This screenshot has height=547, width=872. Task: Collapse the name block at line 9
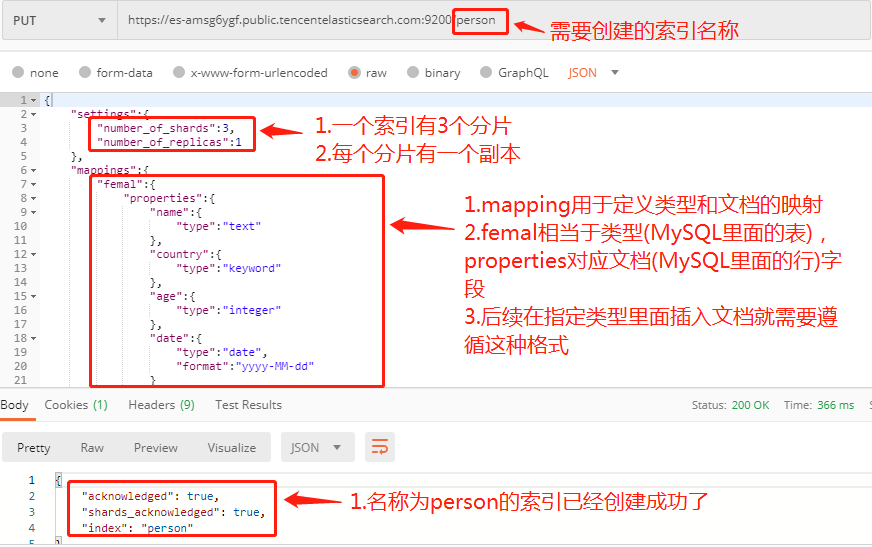(34, 212)
